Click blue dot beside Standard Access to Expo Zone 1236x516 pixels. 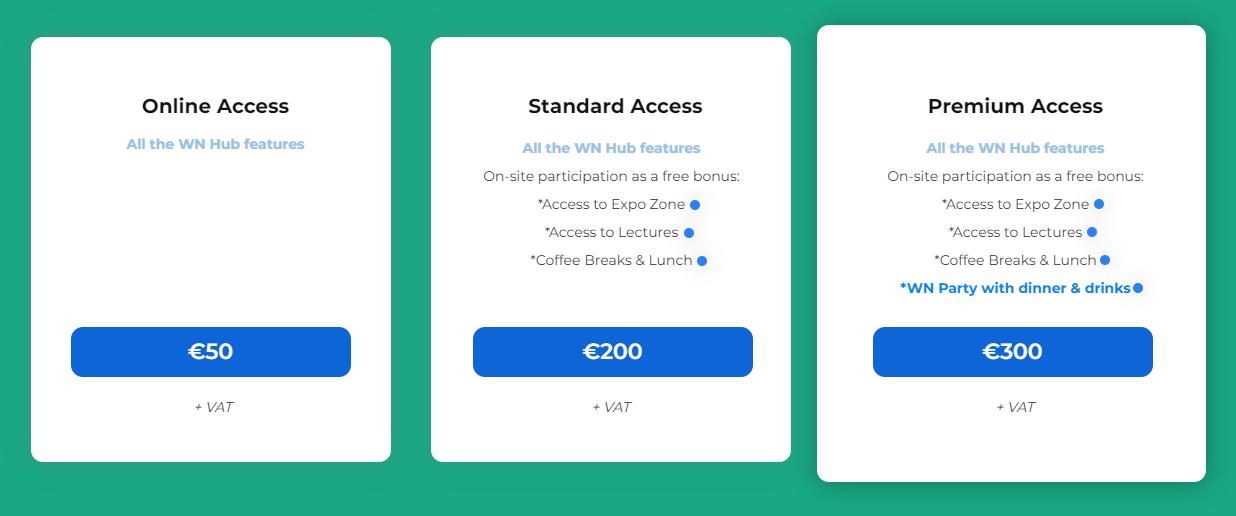(x=695, y=205)
